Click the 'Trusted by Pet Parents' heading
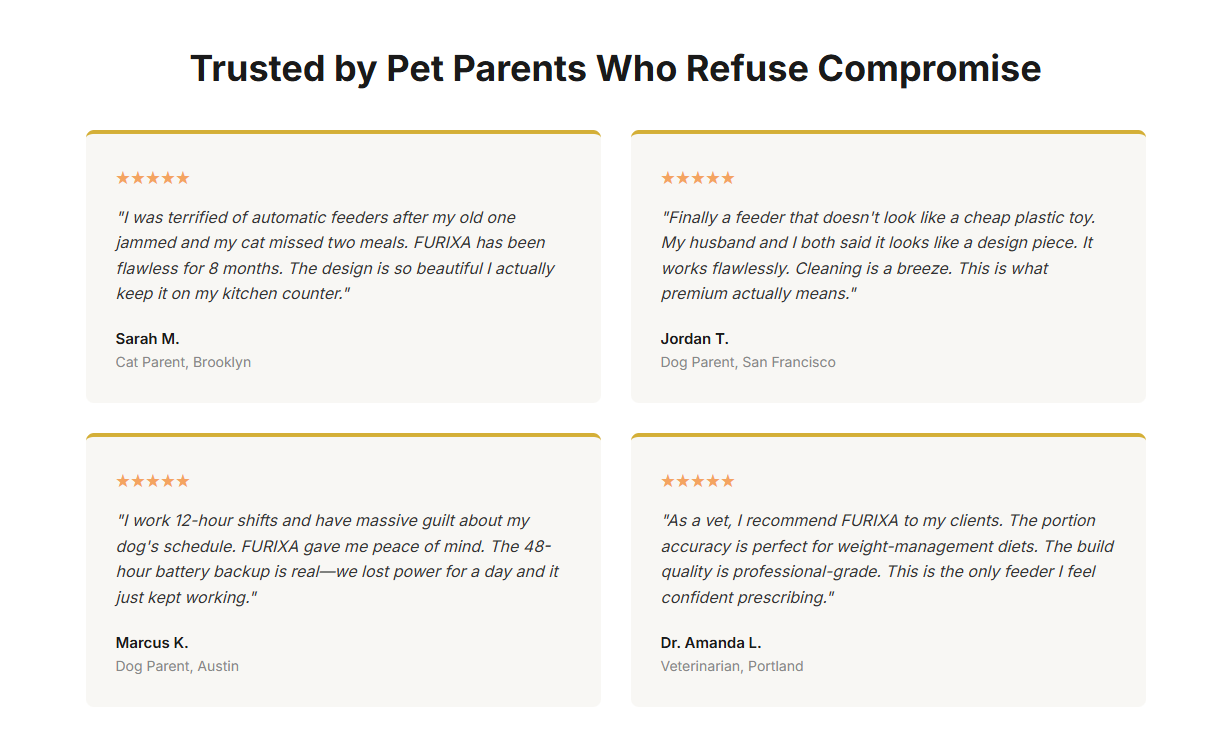Screen dimensions: 1211x753 click(615, 68)
